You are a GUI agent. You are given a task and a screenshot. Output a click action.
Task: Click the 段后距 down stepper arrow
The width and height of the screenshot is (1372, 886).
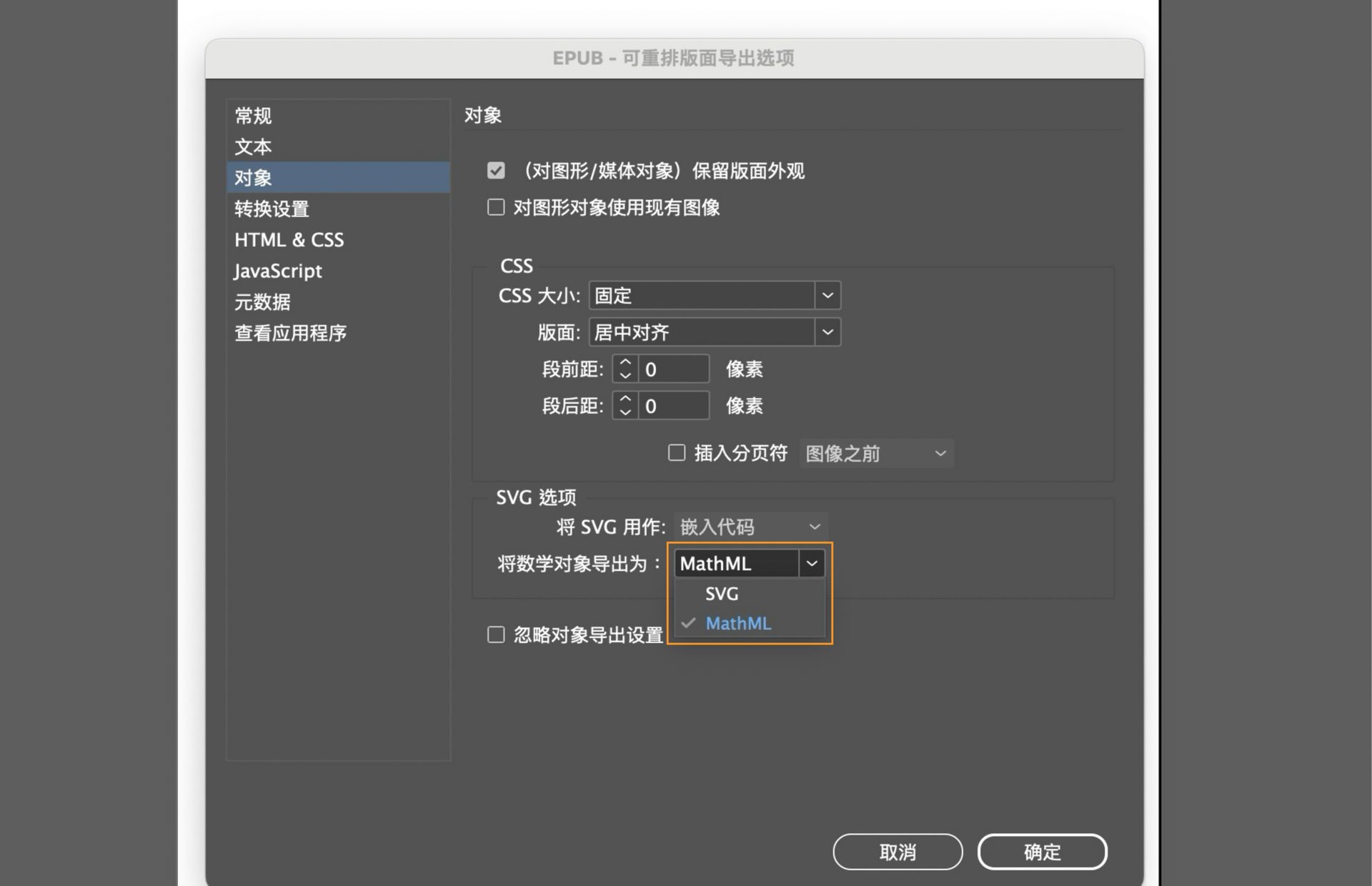tap(625, 411)
